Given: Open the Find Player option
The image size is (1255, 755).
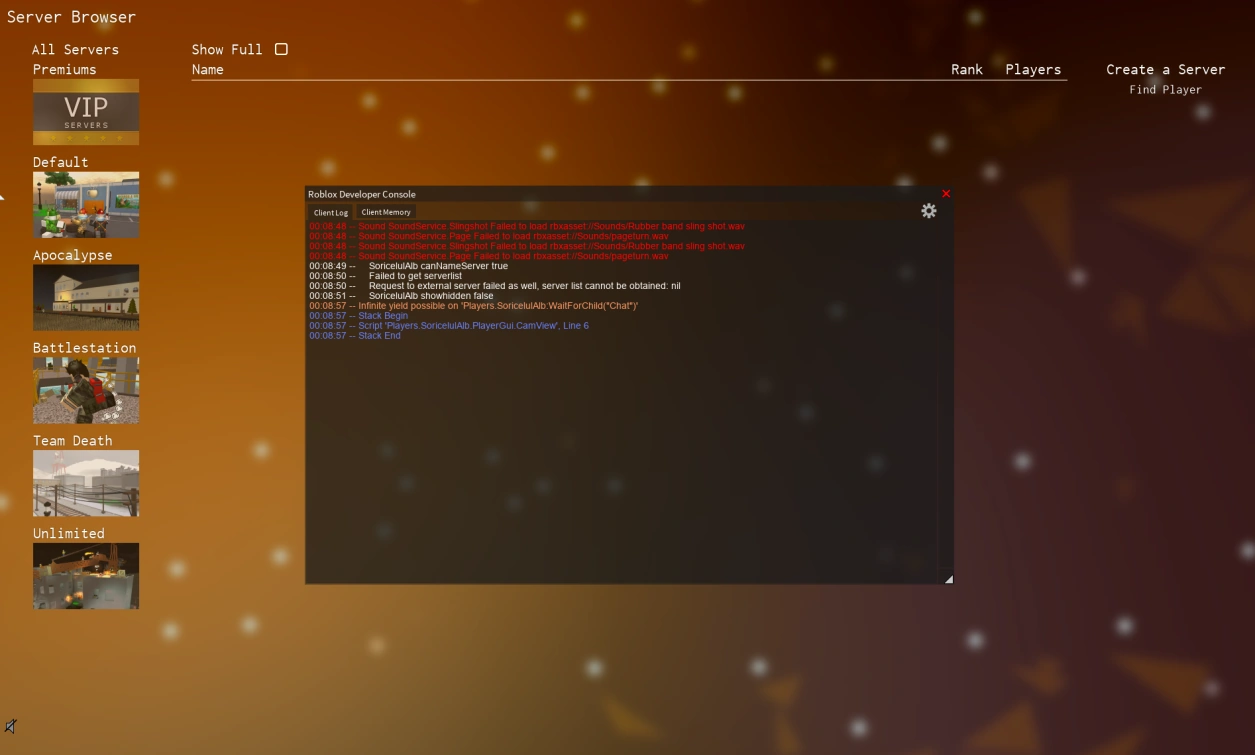Looking at the screenshot, I should point(1165,90).
